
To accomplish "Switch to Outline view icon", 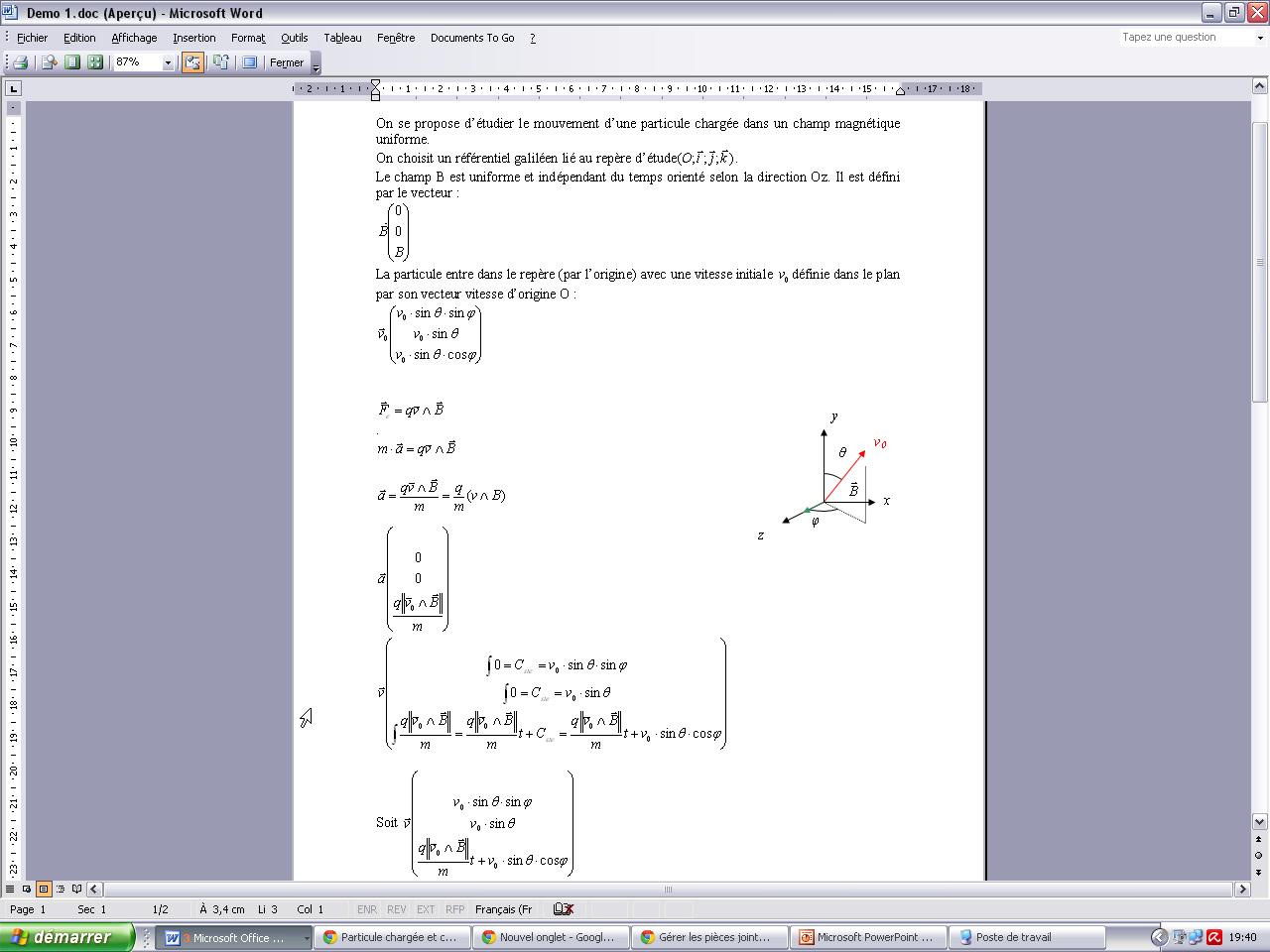I will point(61,889).
